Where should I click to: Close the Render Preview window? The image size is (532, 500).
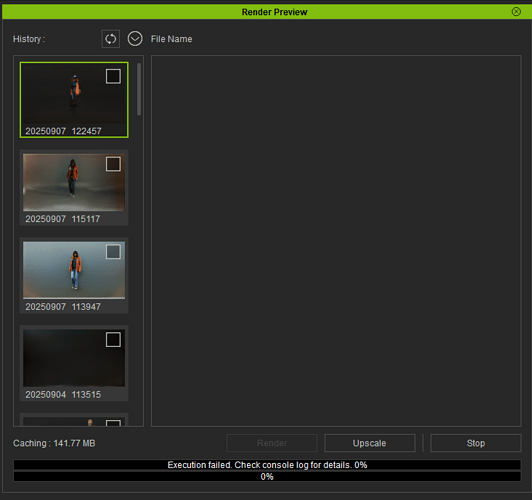(x=516, y=12)
